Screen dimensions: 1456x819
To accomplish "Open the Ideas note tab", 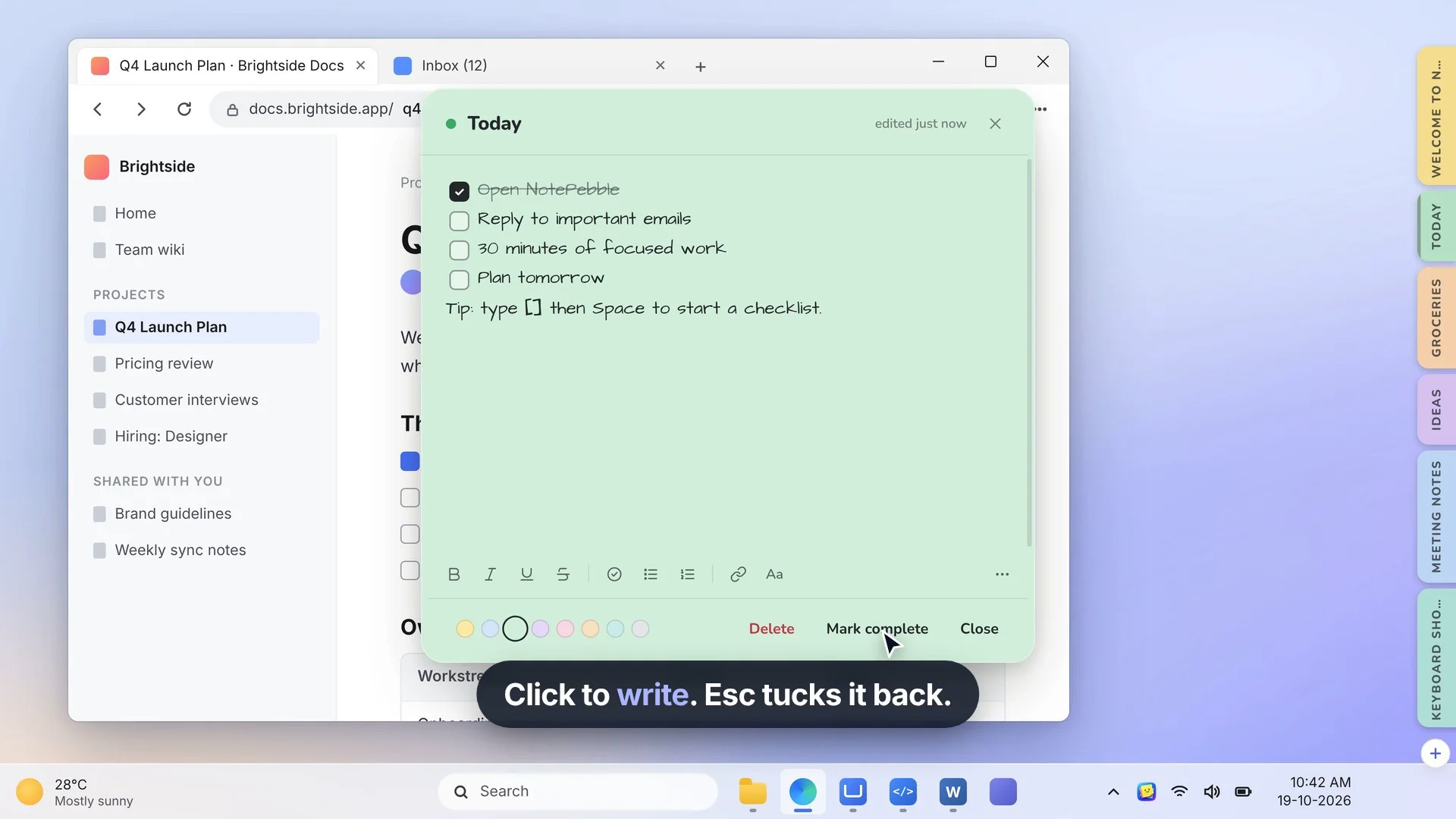I will [x=1436, y=409].
